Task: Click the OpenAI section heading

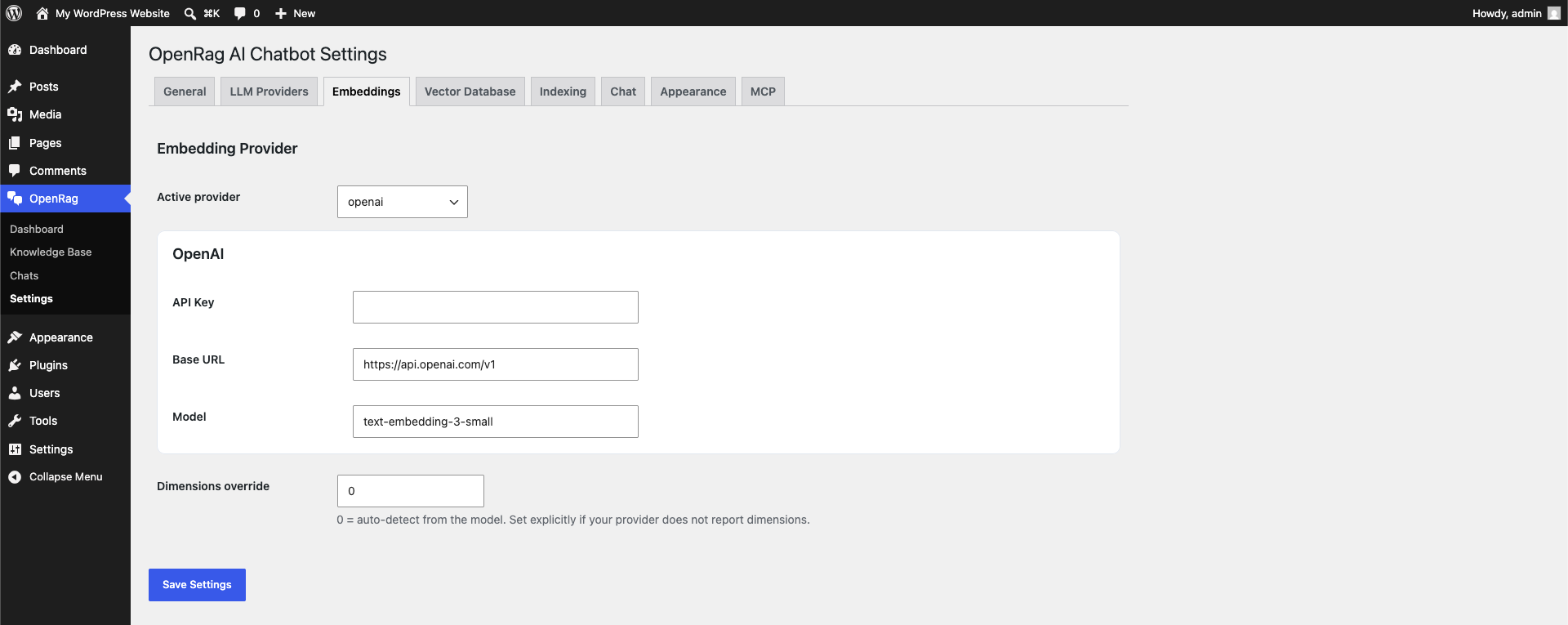Action: [198, 254]
